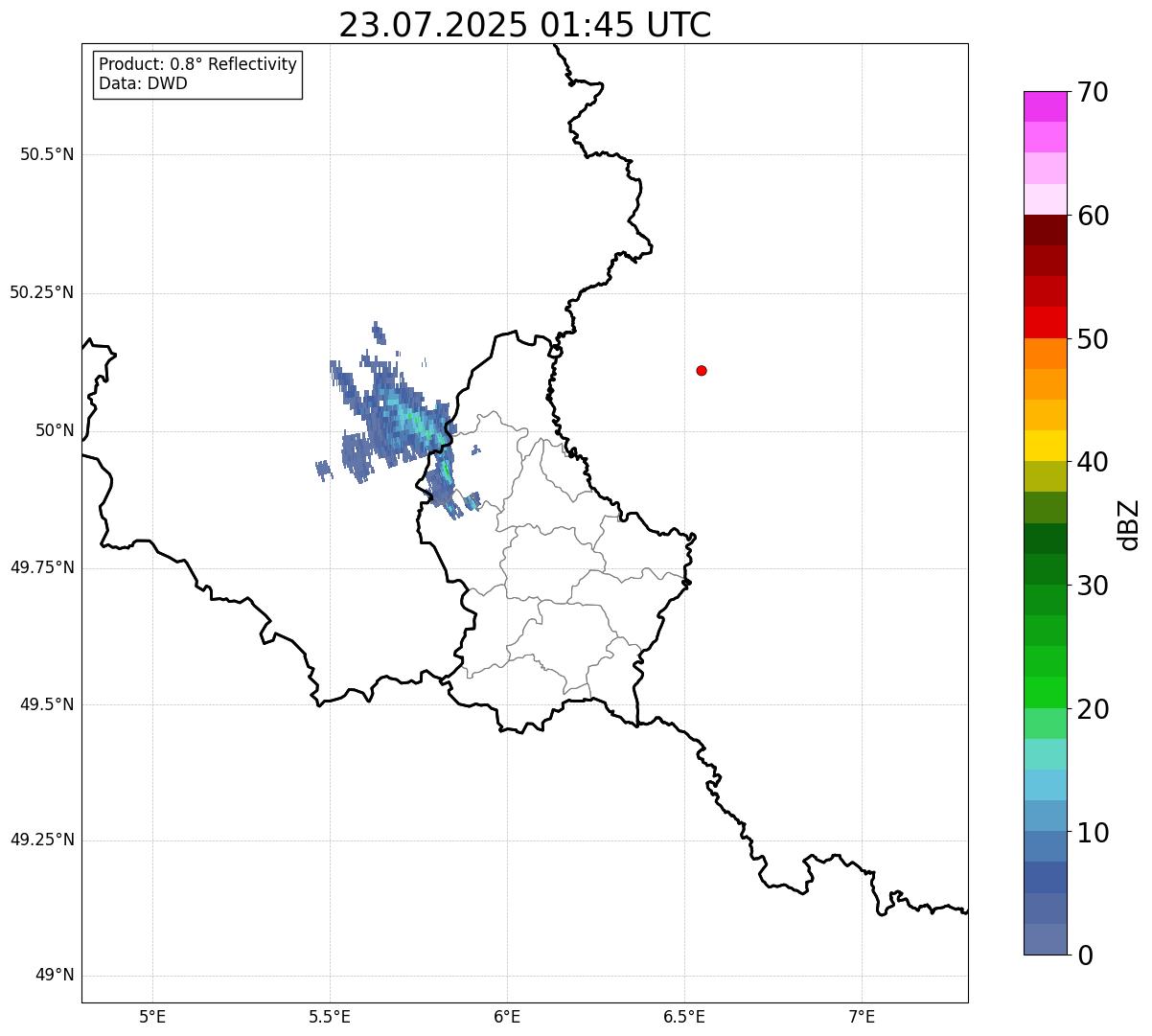This screenshot has height=1036, width=1152.
Task: Click the colorbar tick value 10
Action: point(1093,833)
